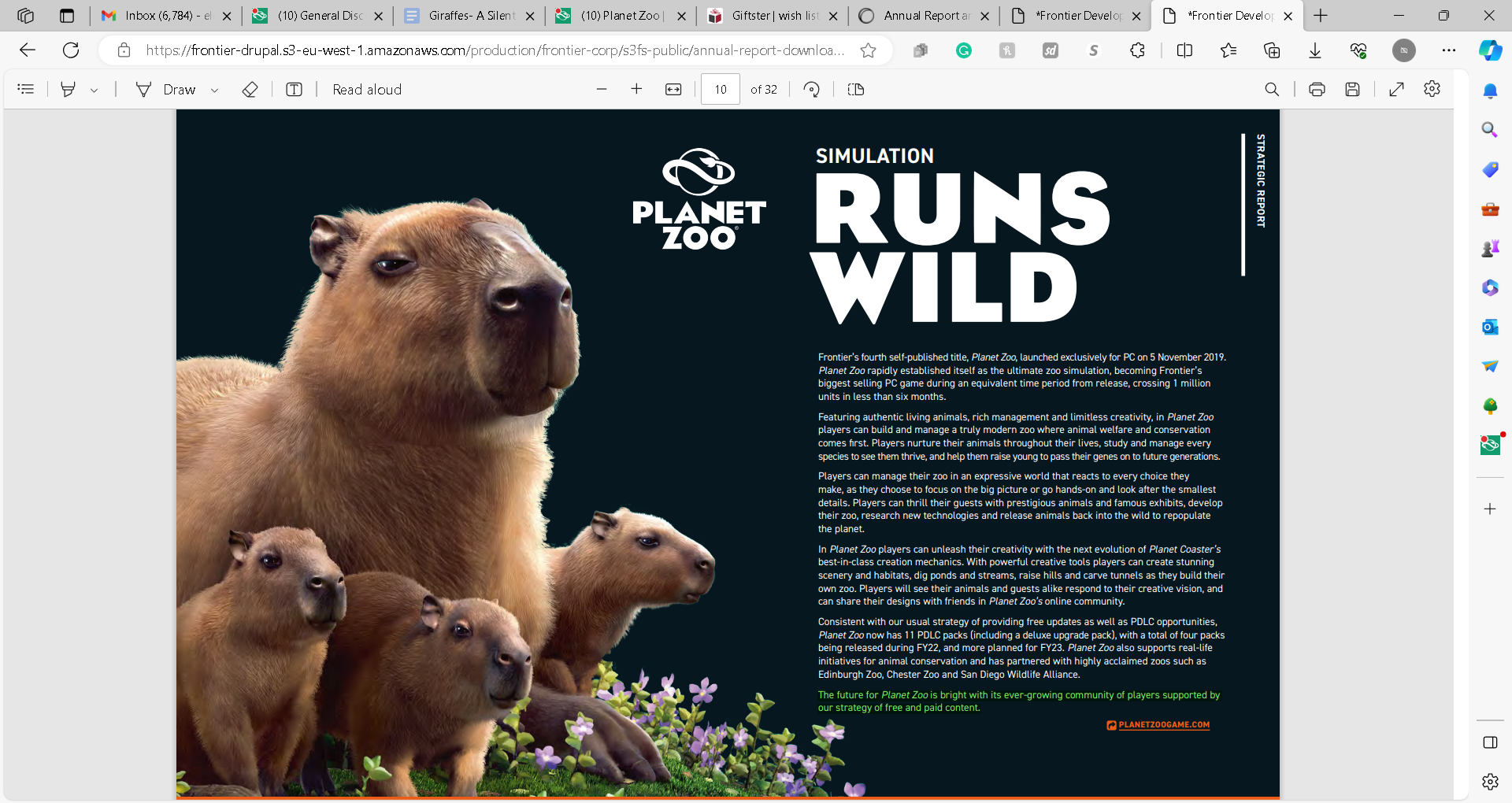The image size is (1512, 803).
Task: Expand the Draw options dropdown arrow
Action: tap(214, 91)
